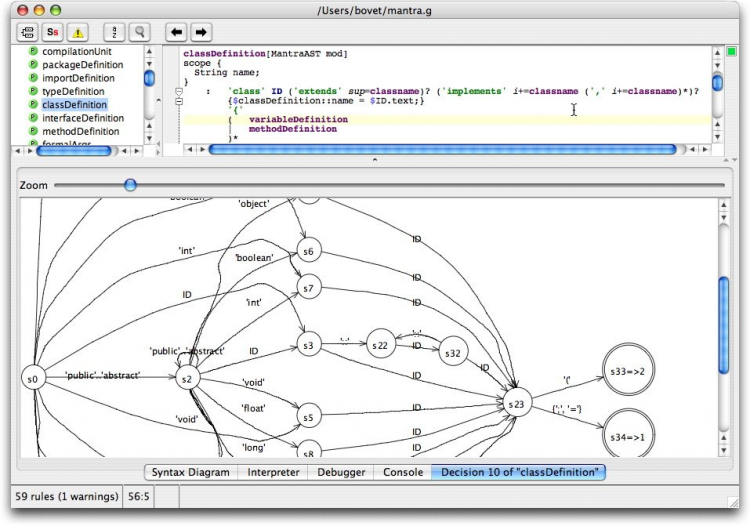
Task: Click the s22 state node
Action: [380, 345]
